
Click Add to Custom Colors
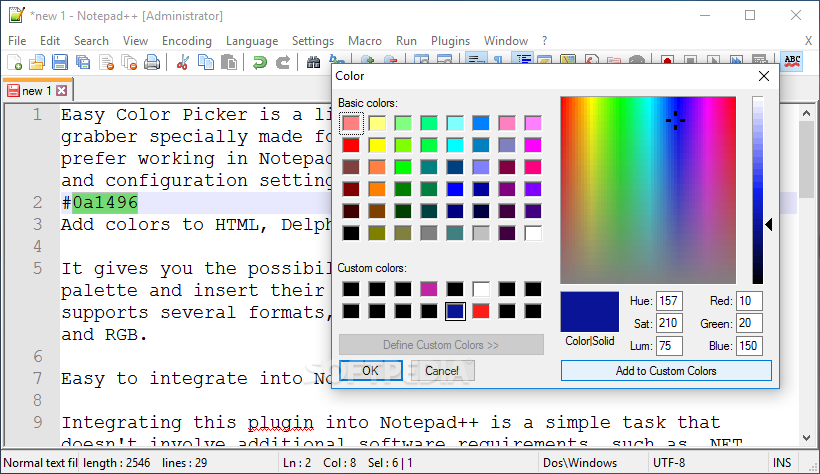coord(666,370)
